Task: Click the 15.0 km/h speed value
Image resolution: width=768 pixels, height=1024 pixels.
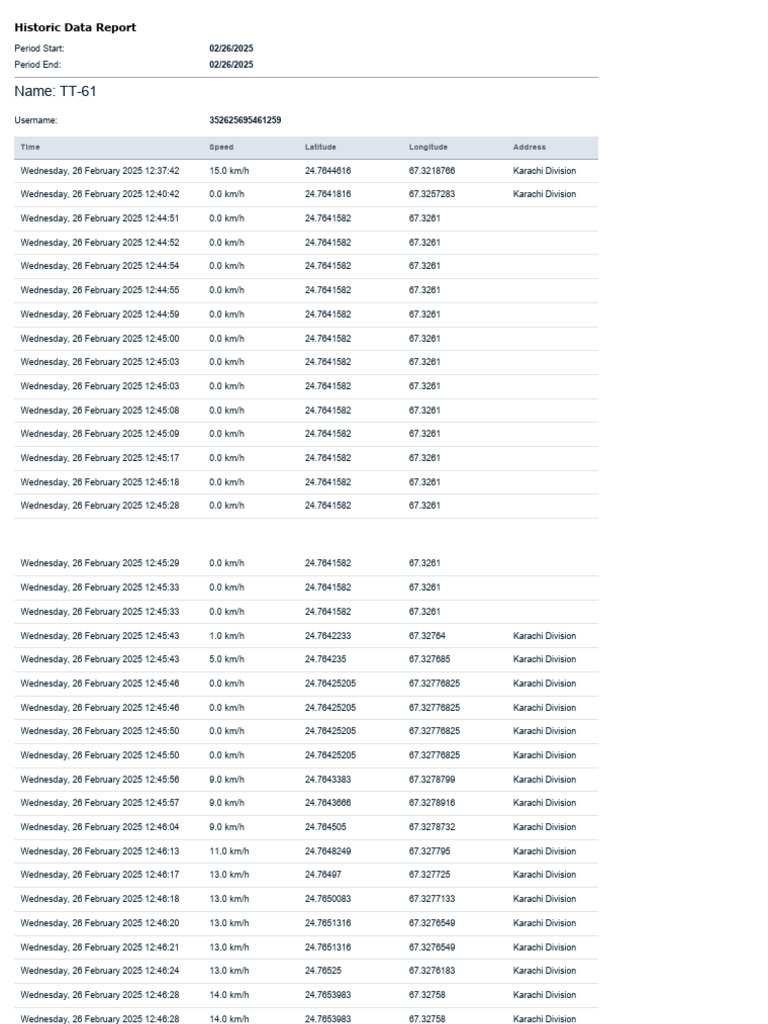Action: tap(229, 171)
